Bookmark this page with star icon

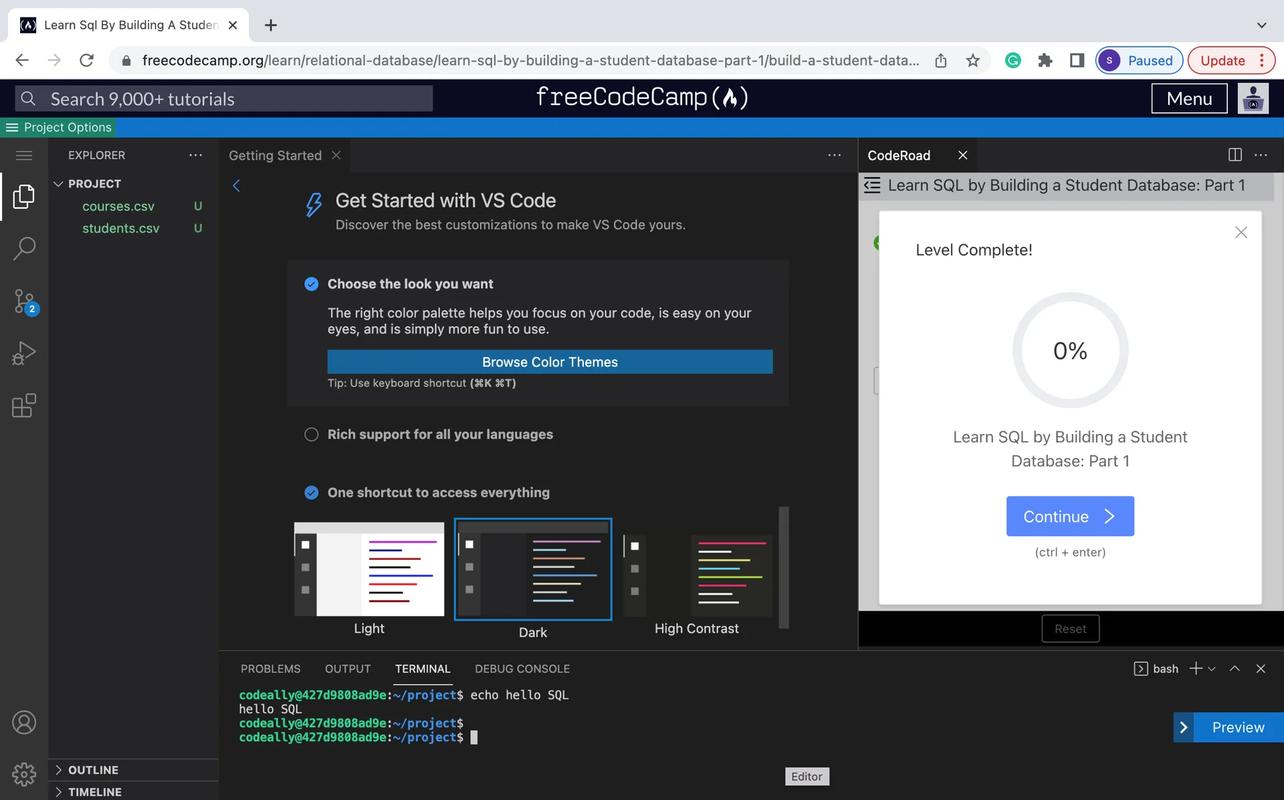(x=973, y=60)
